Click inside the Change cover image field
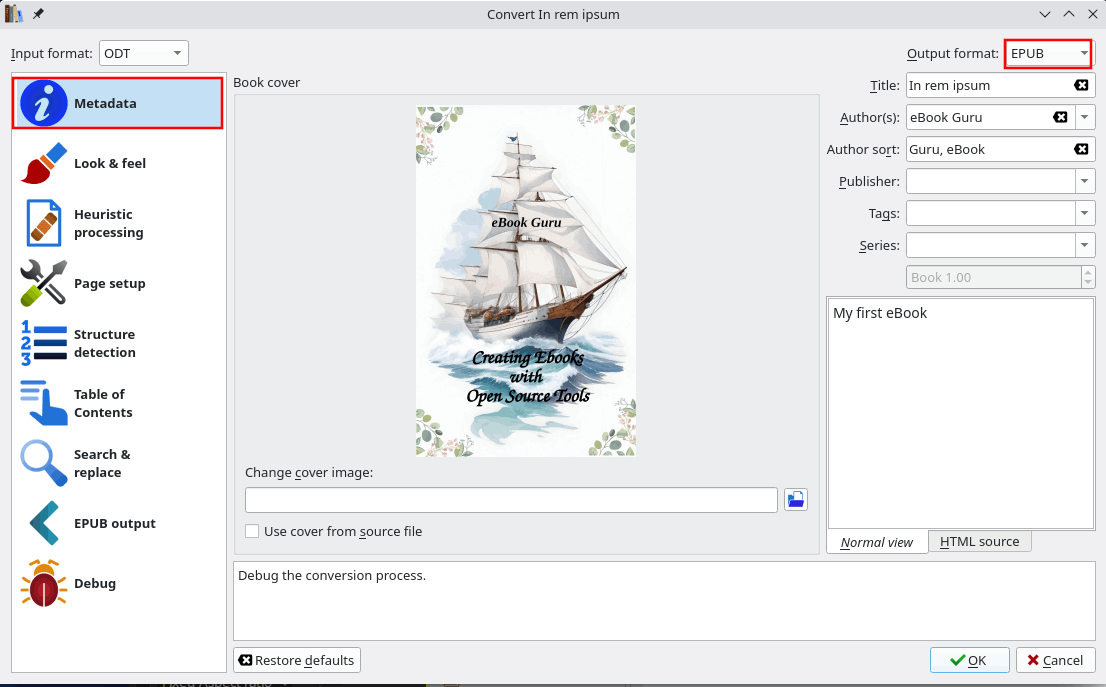 [x=511, y=500]
